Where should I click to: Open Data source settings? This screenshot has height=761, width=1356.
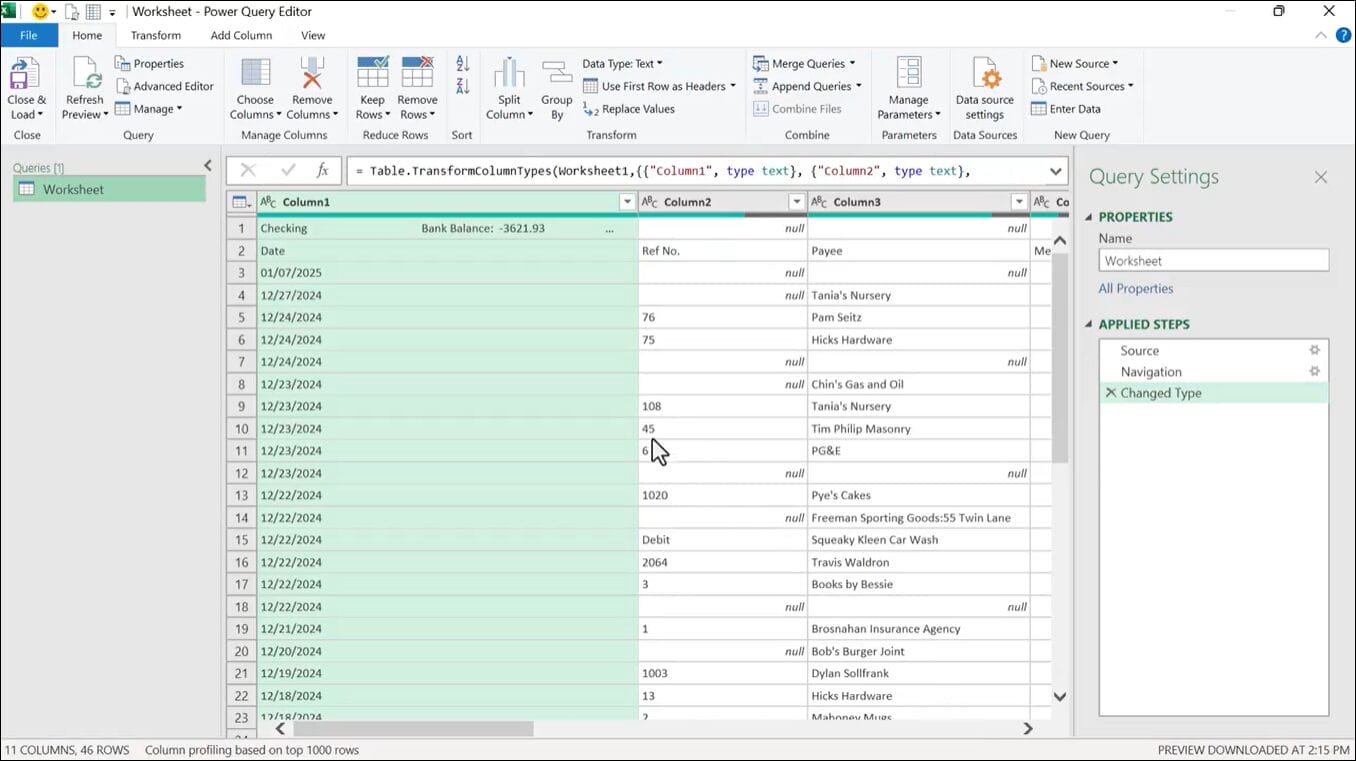[984, 75]
